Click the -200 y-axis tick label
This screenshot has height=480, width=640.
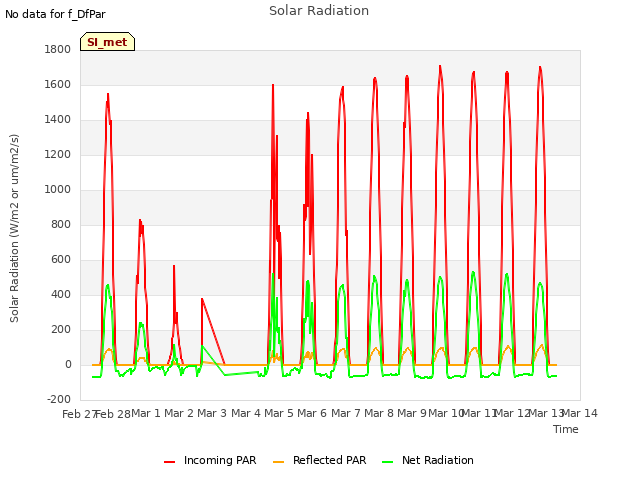tap(59, 399)
